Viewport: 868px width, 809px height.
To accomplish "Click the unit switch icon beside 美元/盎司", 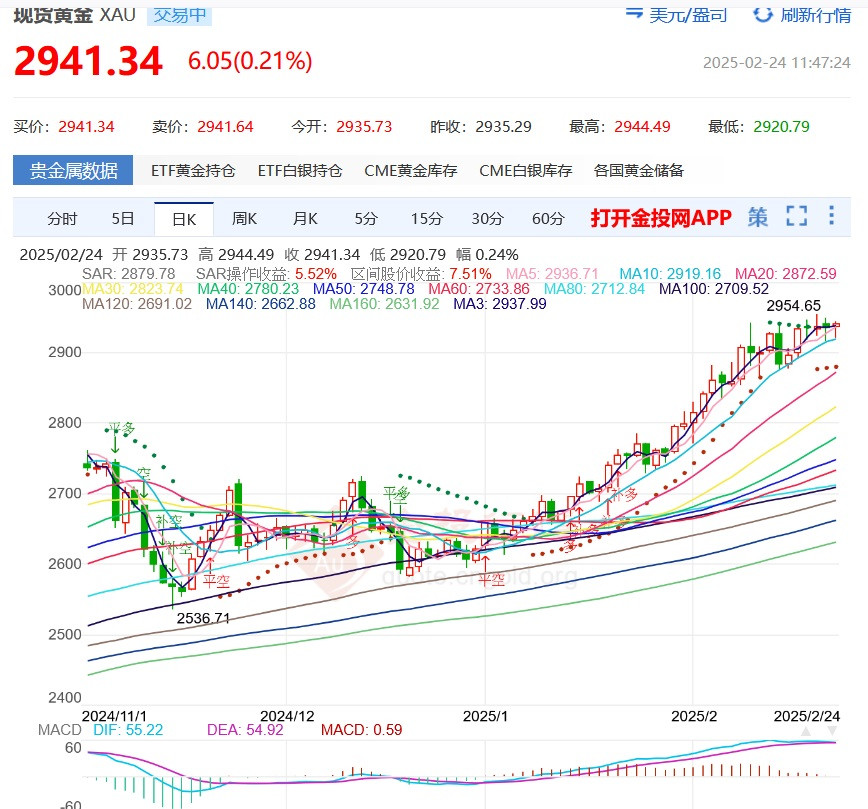I will click(635, 14).
